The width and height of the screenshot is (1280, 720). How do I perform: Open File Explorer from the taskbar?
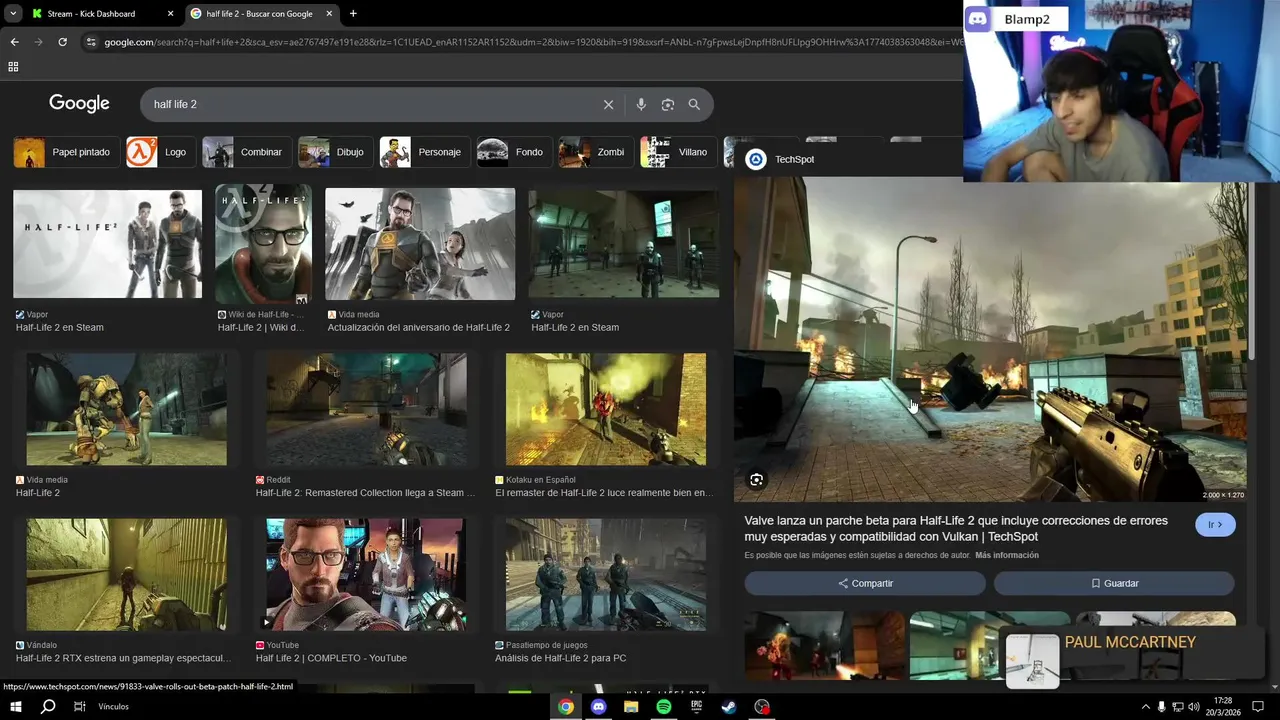[x=631, y=707]
